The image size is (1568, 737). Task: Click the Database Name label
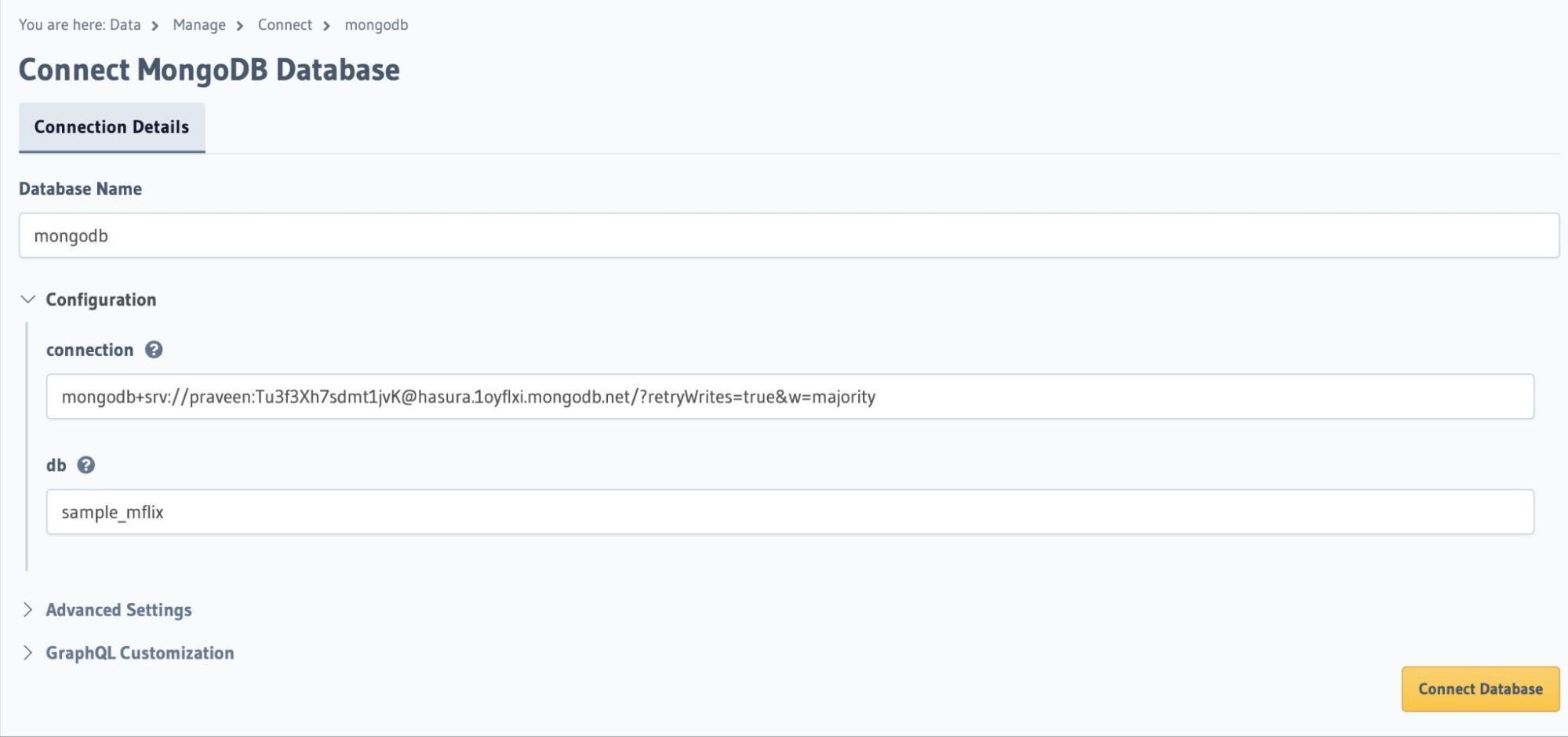coord(80,188)
